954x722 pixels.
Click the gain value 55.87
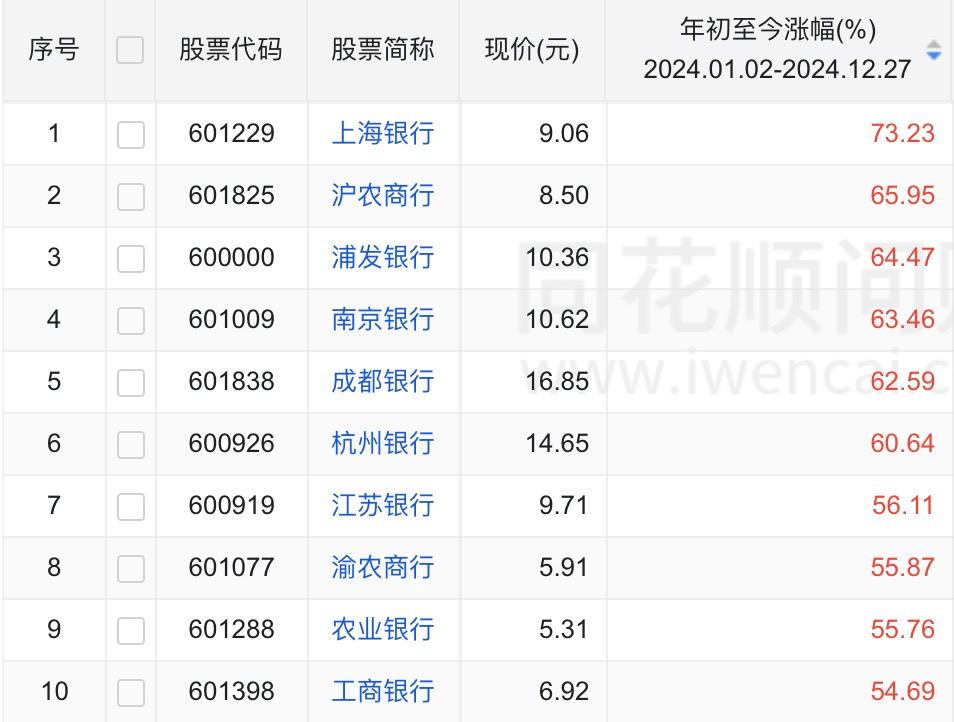[902, 568]
